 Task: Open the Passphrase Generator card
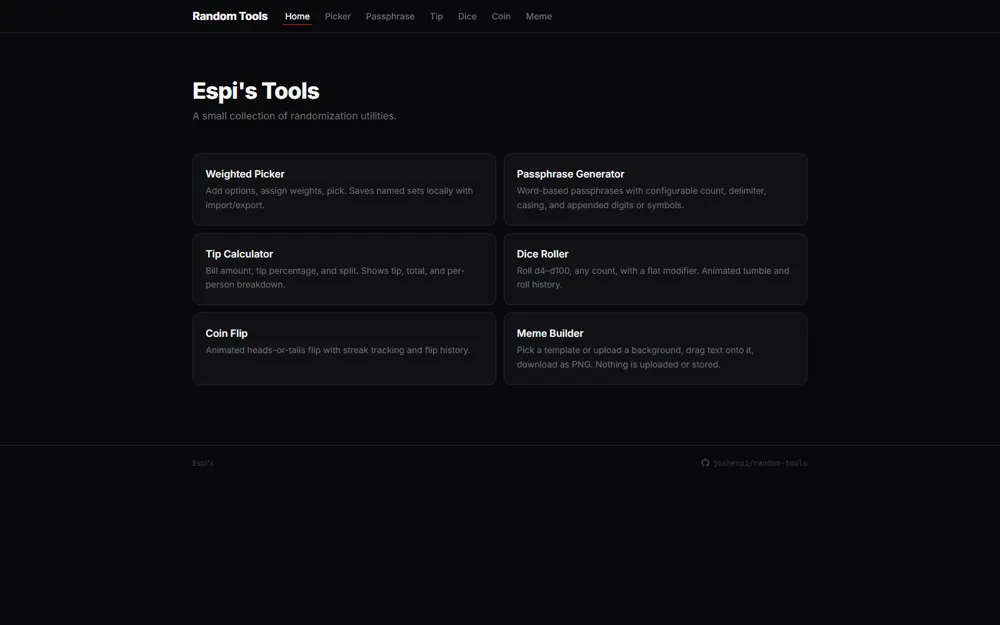pos(656,189)
